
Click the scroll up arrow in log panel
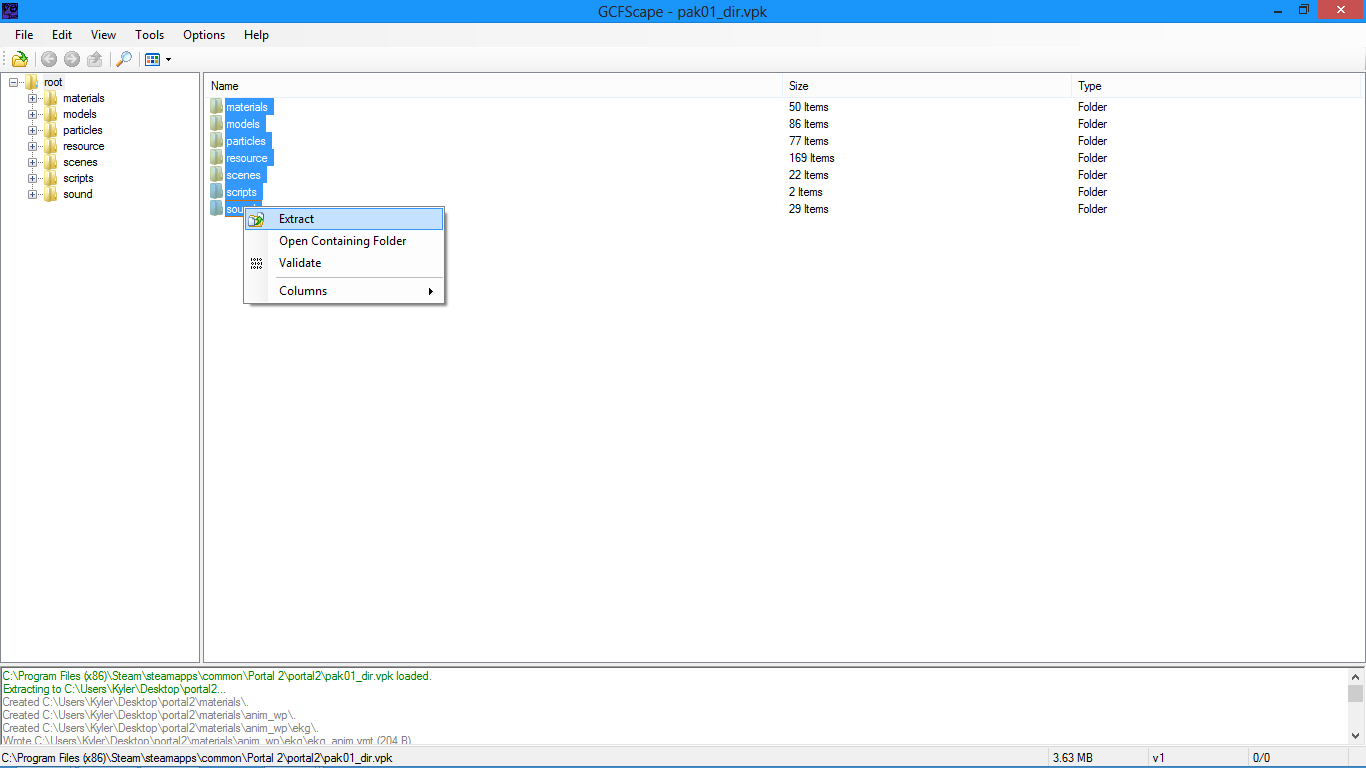tap(1355, 676)
